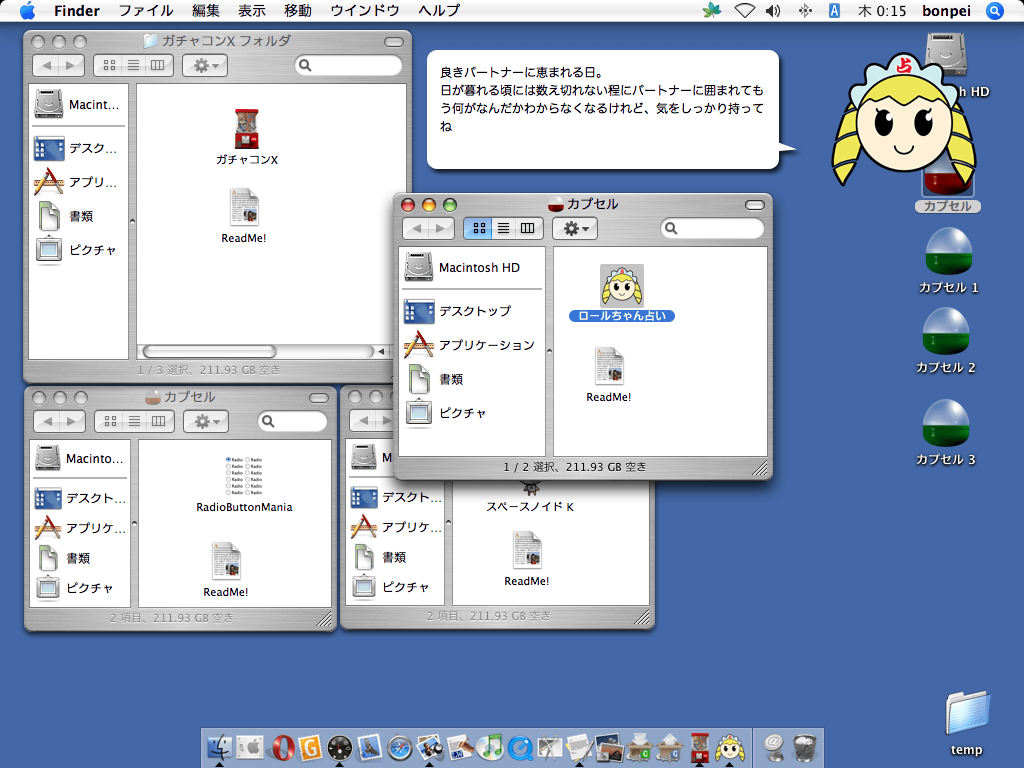Screen dimensions: 1024x768
Task: Open iTunes in the Dock
Action: [x=490, y=747]
